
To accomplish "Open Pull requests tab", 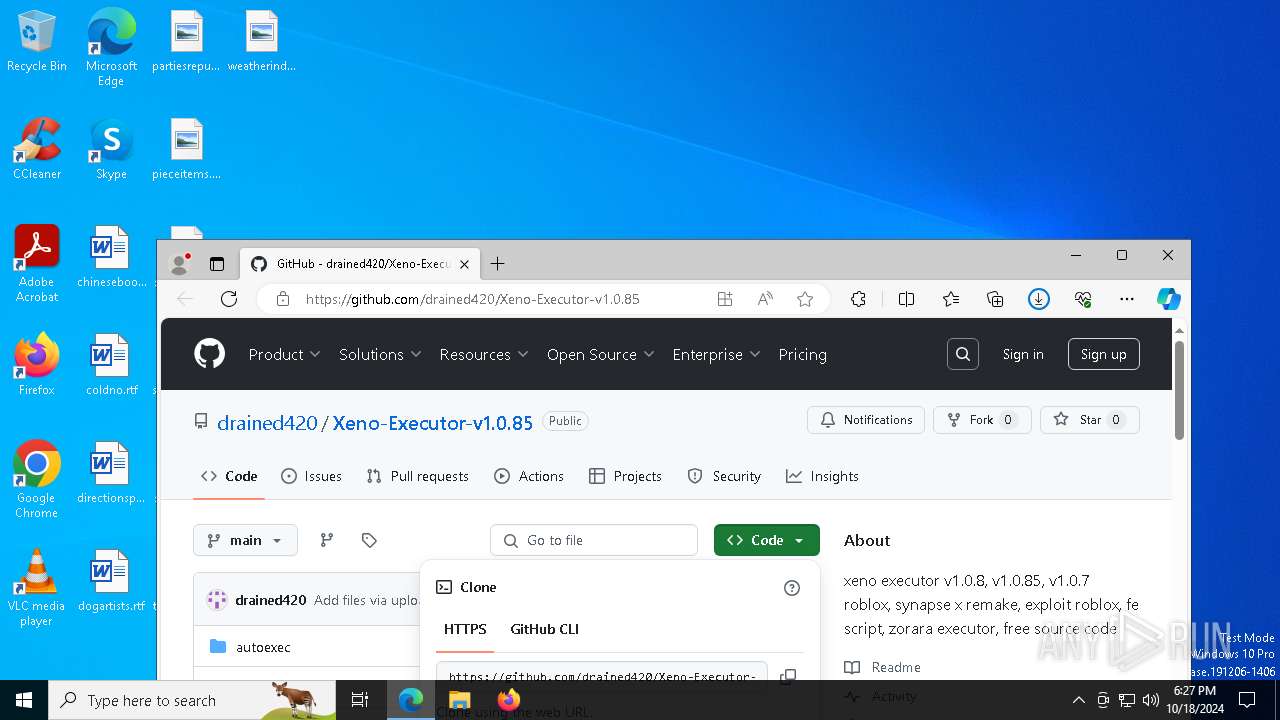I will (417, 476).
